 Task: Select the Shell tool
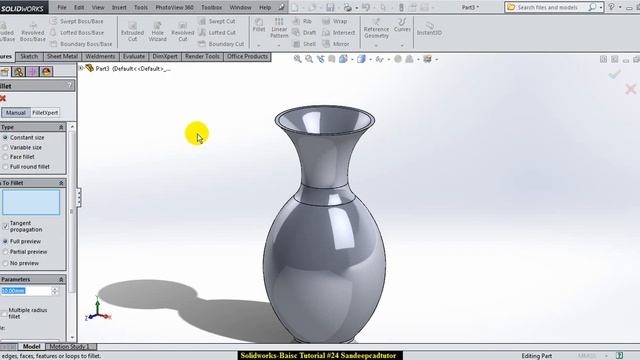pos(304,44)
